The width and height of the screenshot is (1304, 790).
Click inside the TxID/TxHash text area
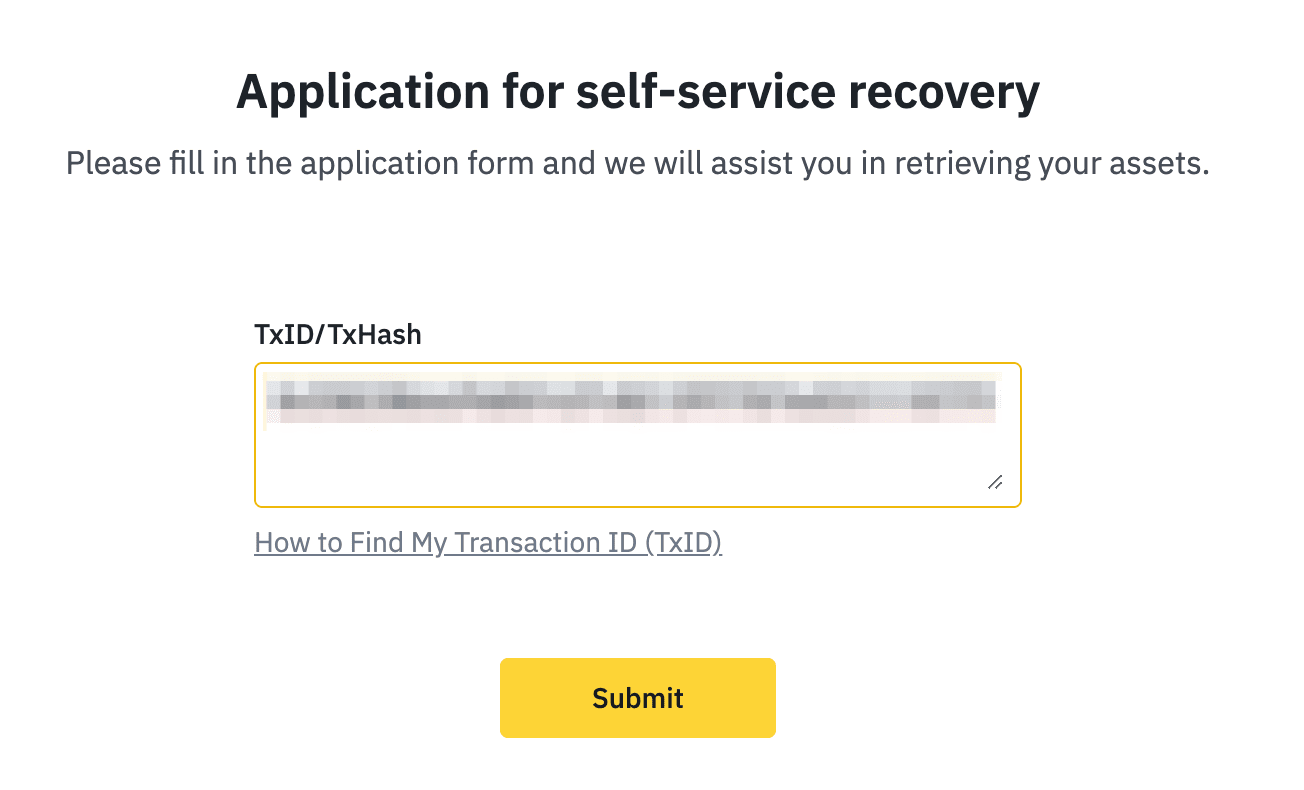click(x=637, y=435)
